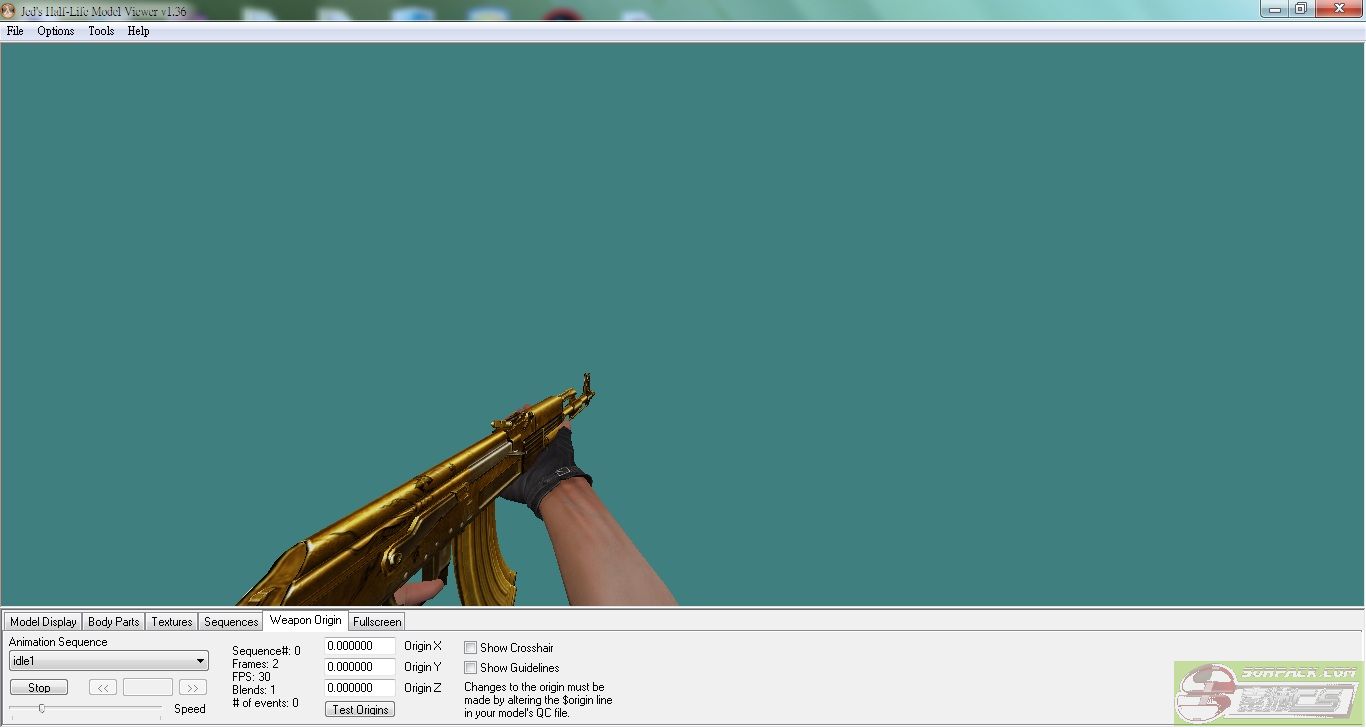Enable the Show Crosshair checkbox
The image size is (1366, 728).
[471, 648]
